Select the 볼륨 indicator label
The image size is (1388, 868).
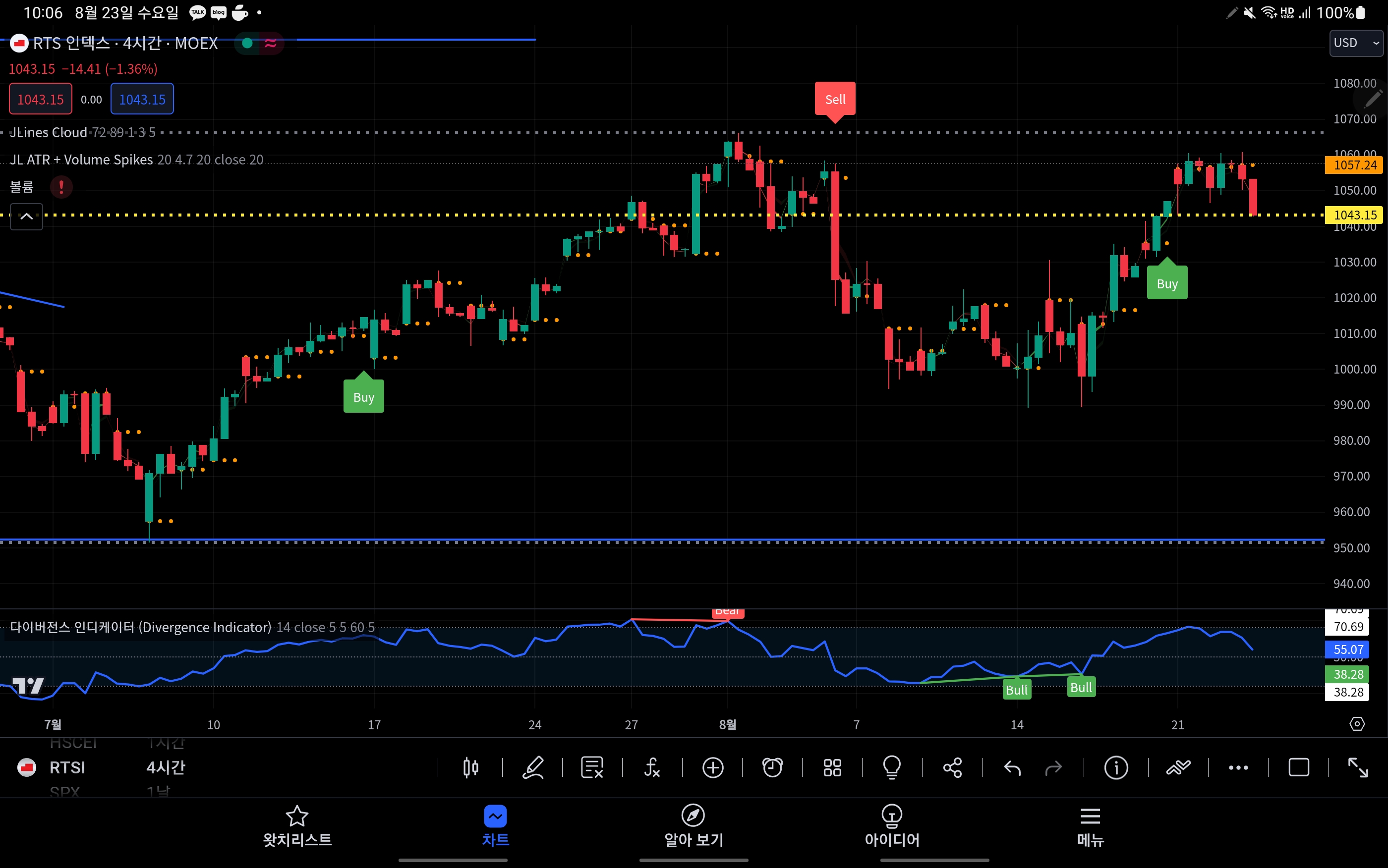pyautogui.click(x=22, y=187)
